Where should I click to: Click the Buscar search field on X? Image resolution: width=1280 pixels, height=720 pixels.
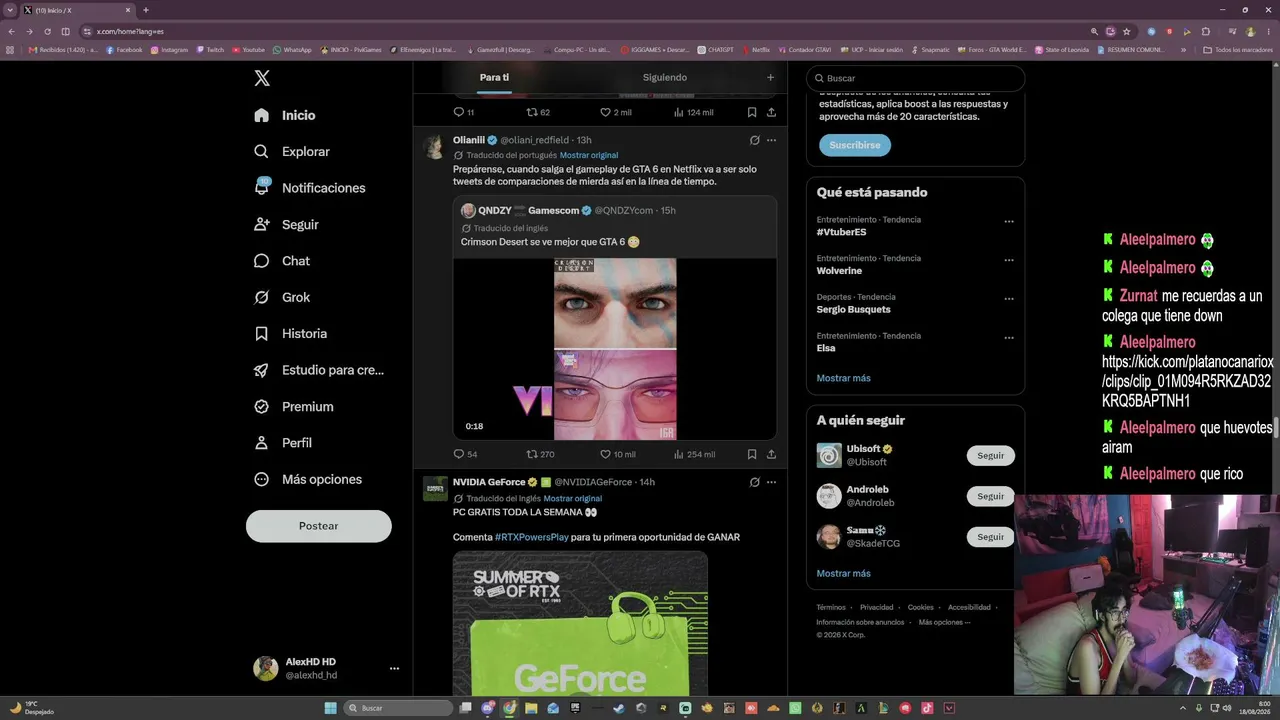click(x=916, y=78)
